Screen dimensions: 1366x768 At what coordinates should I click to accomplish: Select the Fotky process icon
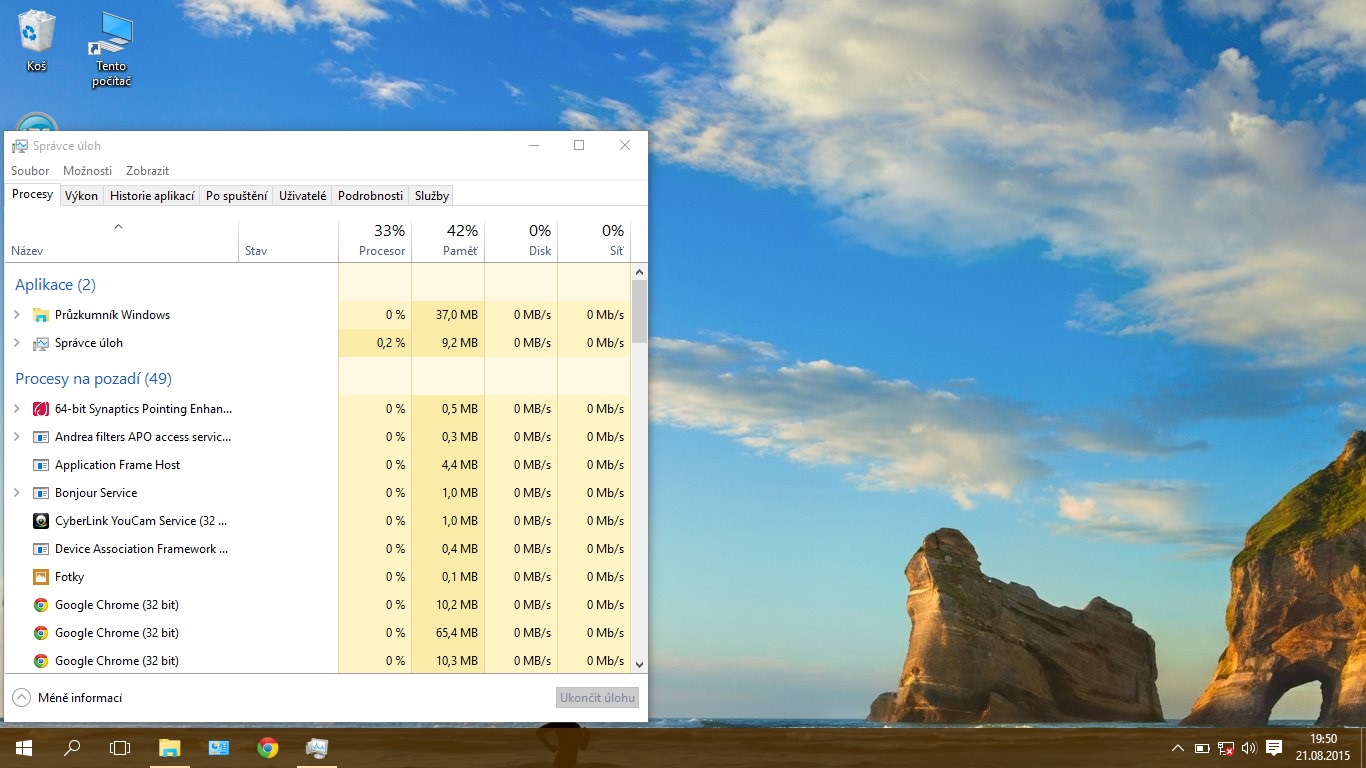(x=41, y=577)
